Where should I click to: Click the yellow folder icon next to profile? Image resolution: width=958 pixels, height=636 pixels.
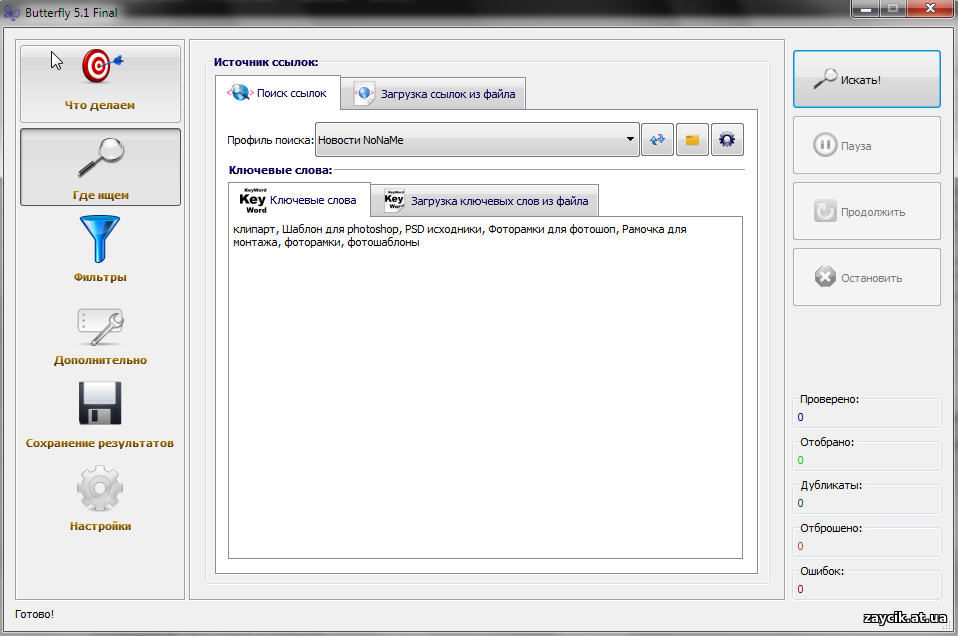tap(692, 140)
